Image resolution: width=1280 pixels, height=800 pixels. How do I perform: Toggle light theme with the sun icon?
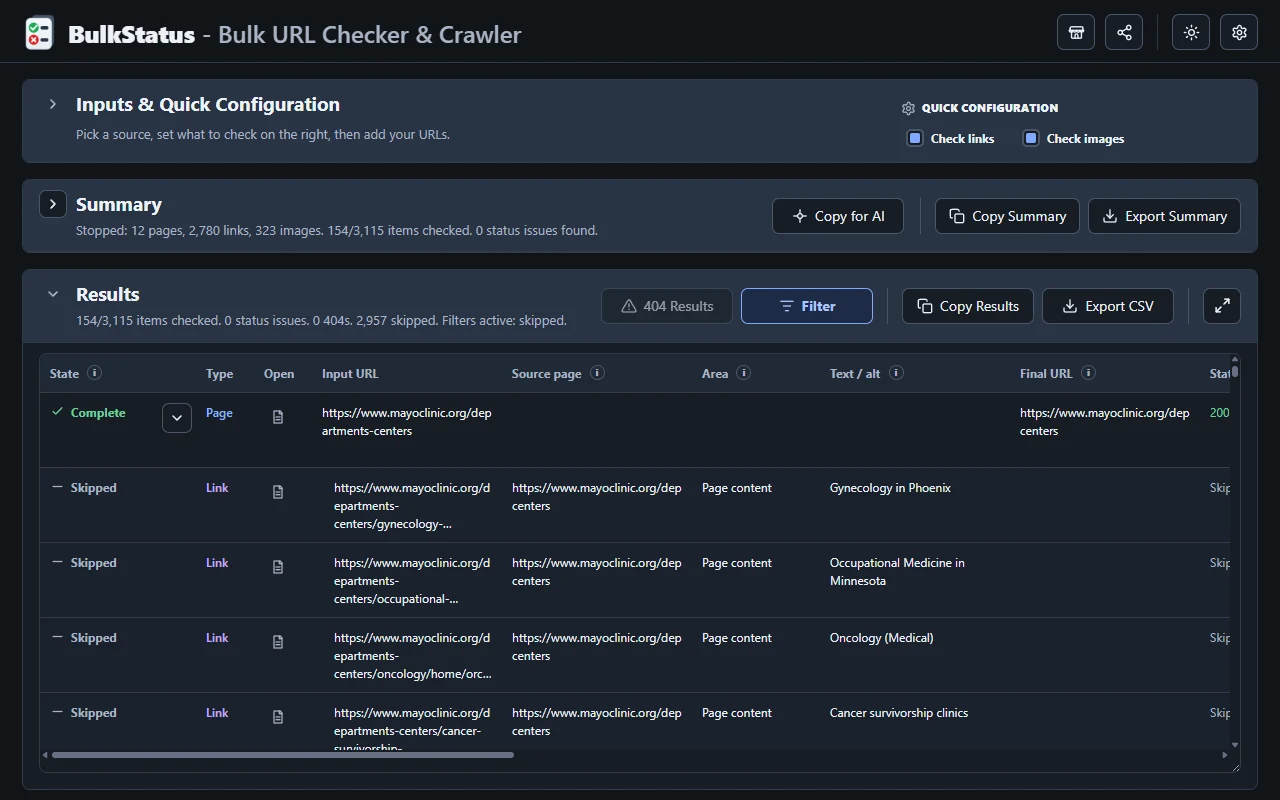[1191, 32]
